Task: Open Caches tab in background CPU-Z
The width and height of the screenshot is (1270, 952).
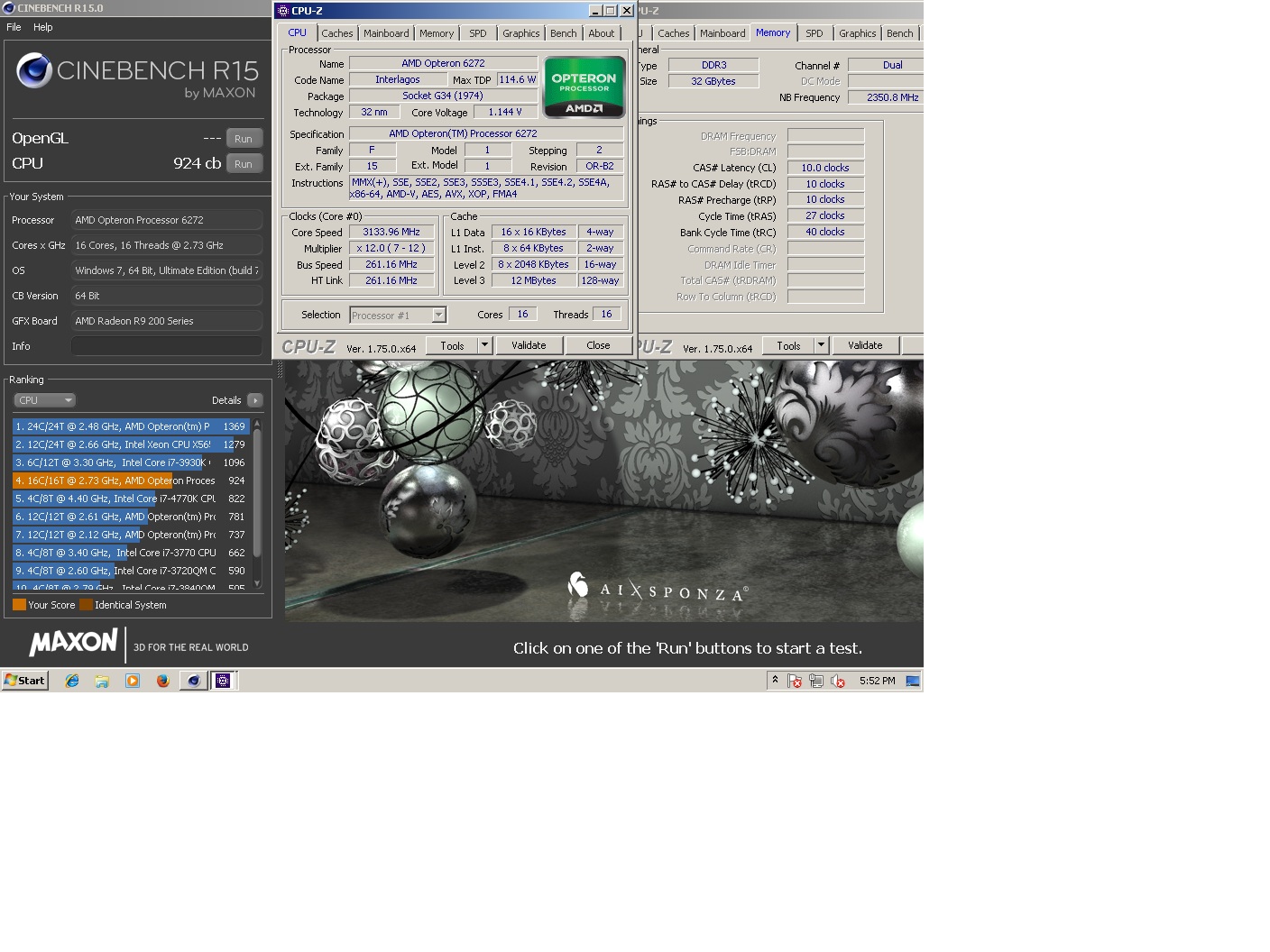Action: (674, 33)
